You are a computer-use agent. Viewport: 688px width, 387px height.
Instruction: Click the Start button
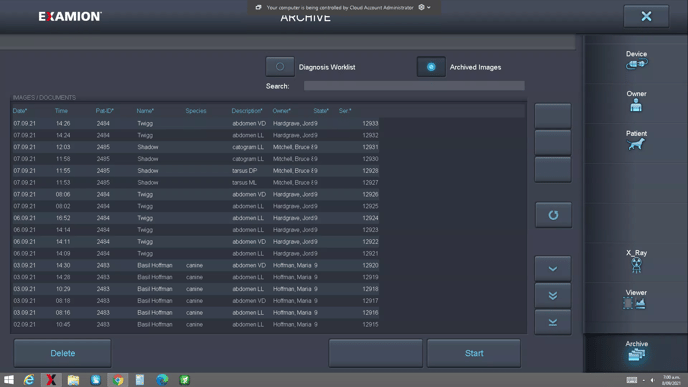(474, 353)
